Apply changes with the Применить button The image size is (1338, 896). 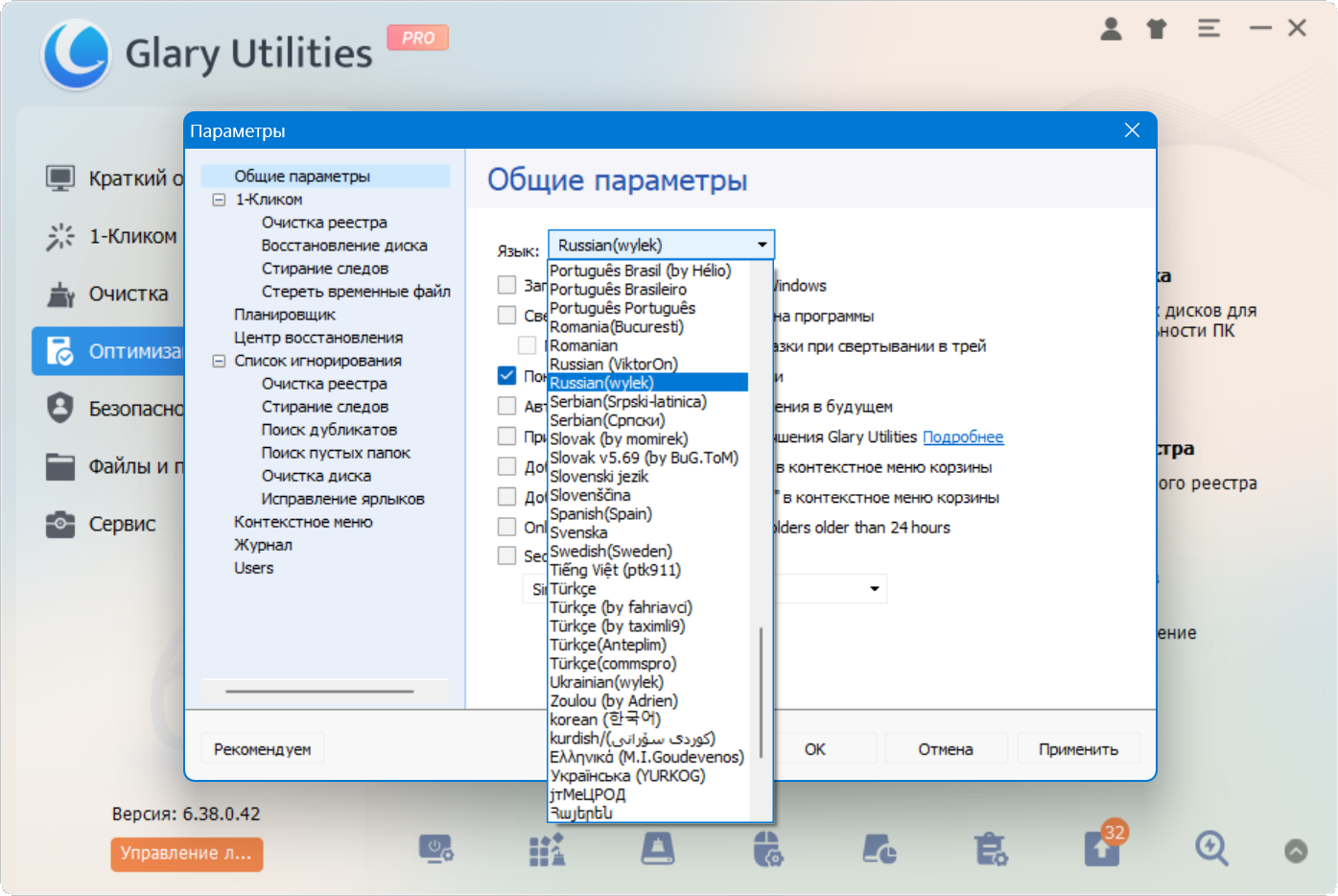pos(1078,749)
